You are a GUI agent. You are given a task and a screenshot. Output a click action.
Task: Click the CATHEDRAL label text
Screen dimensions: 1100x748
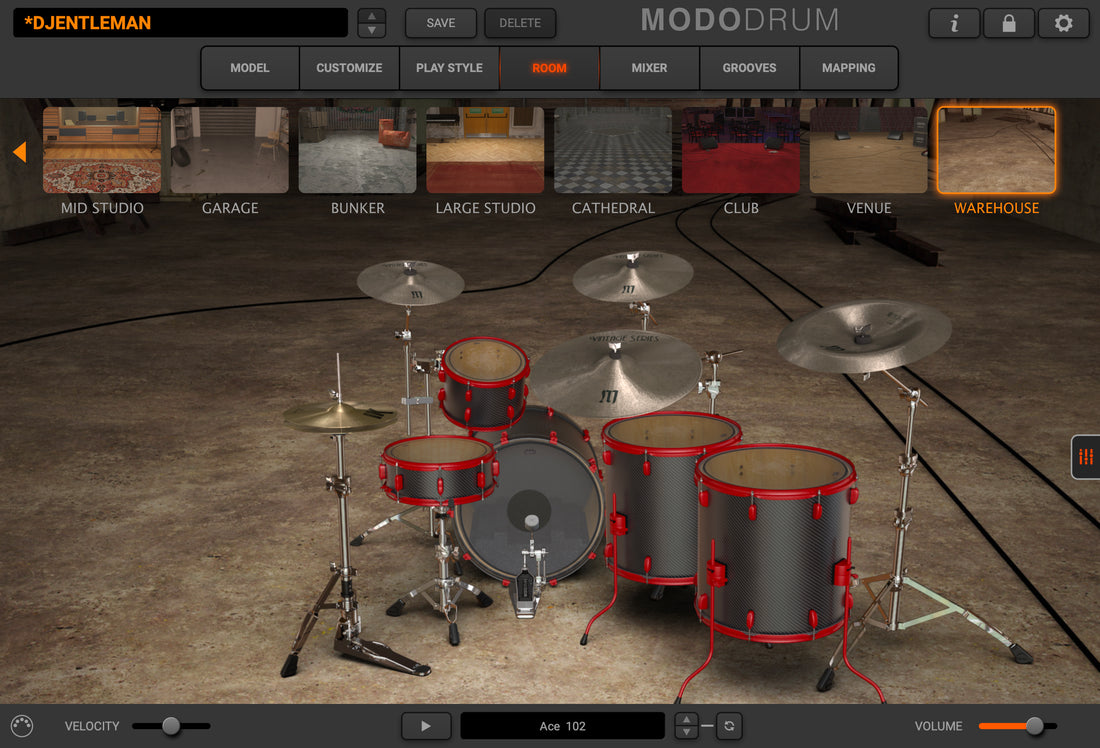[613, 208]
